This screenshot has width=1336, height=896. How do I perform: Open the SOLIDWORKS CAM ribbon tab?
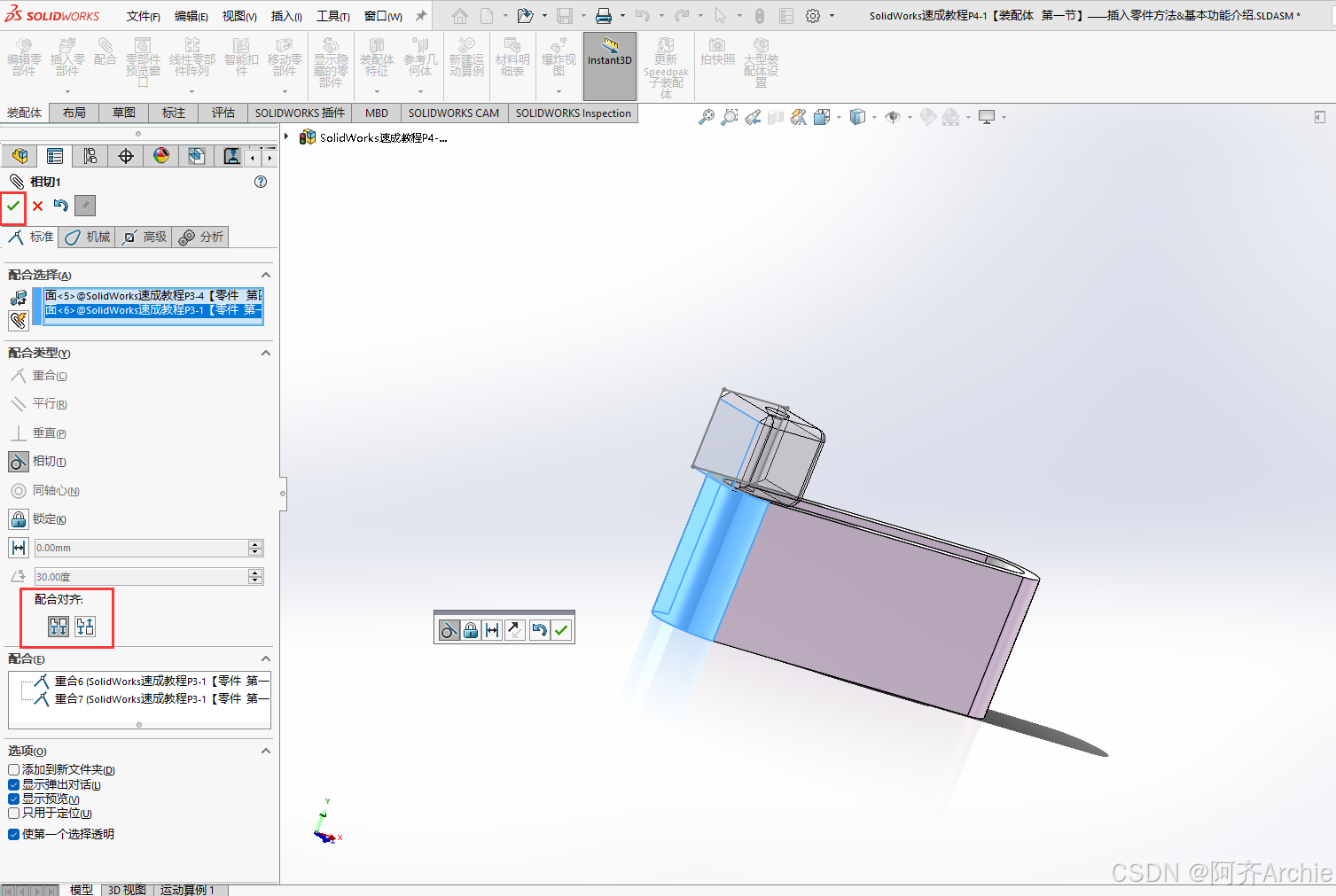click(x=454, y=113)
